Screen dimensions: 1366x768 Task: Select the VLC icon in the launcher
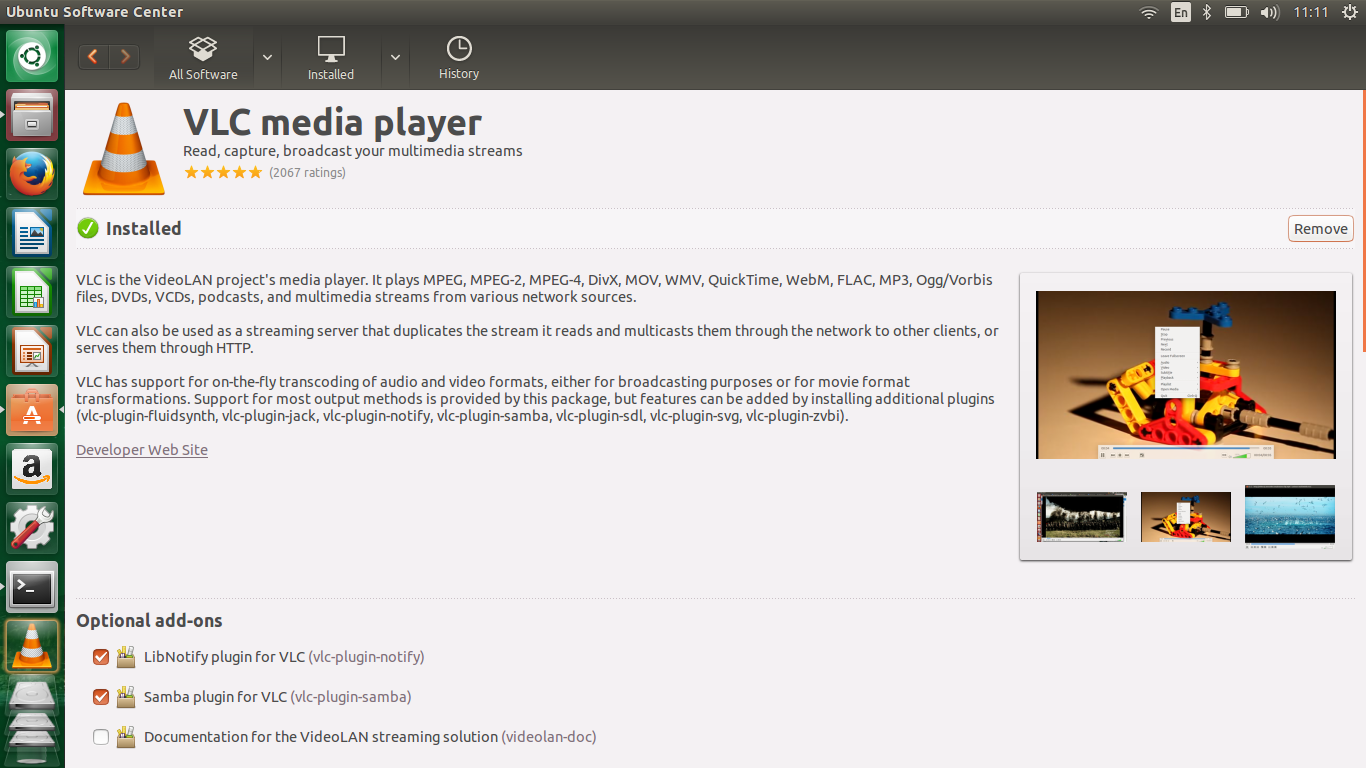(x=32, y=647)
